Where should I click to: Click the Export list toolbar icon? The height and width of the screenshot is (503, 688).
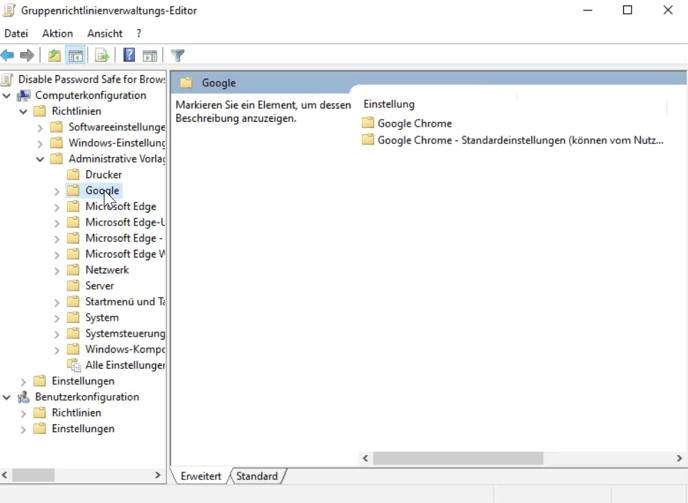(x=101, y=56)
